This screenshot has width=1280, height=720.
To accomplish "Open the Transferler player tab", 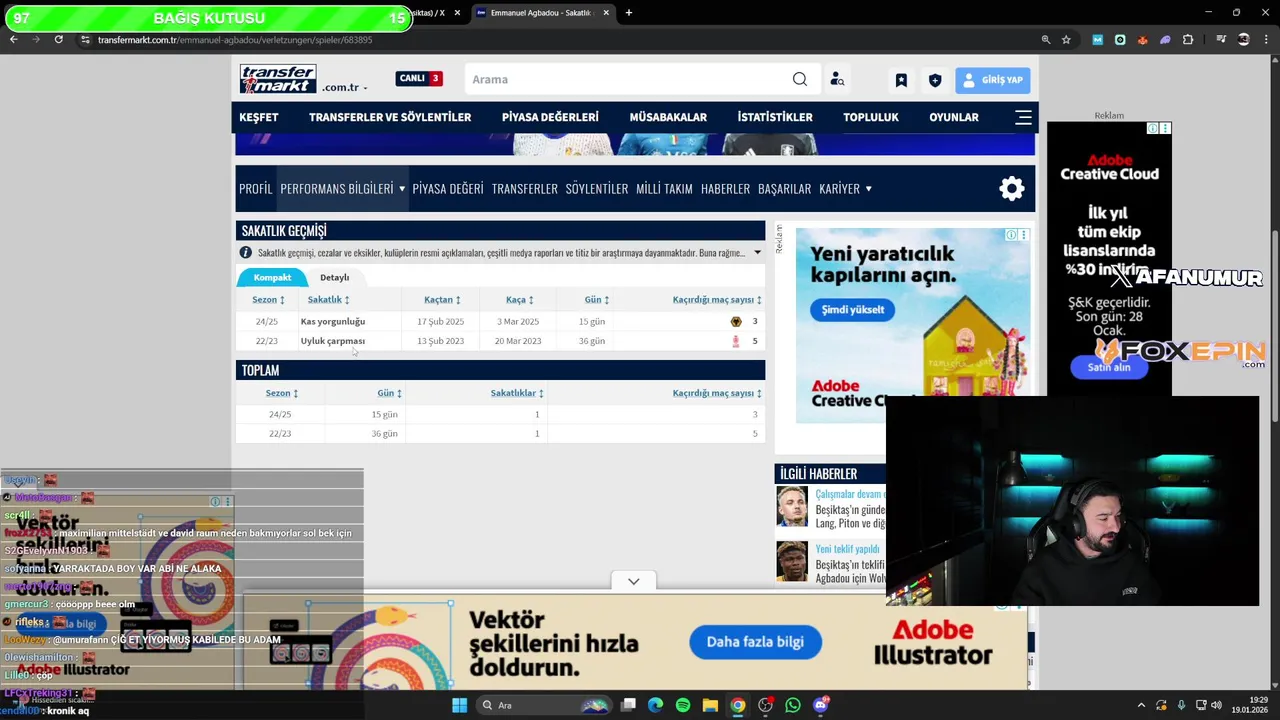I will 524,188.
